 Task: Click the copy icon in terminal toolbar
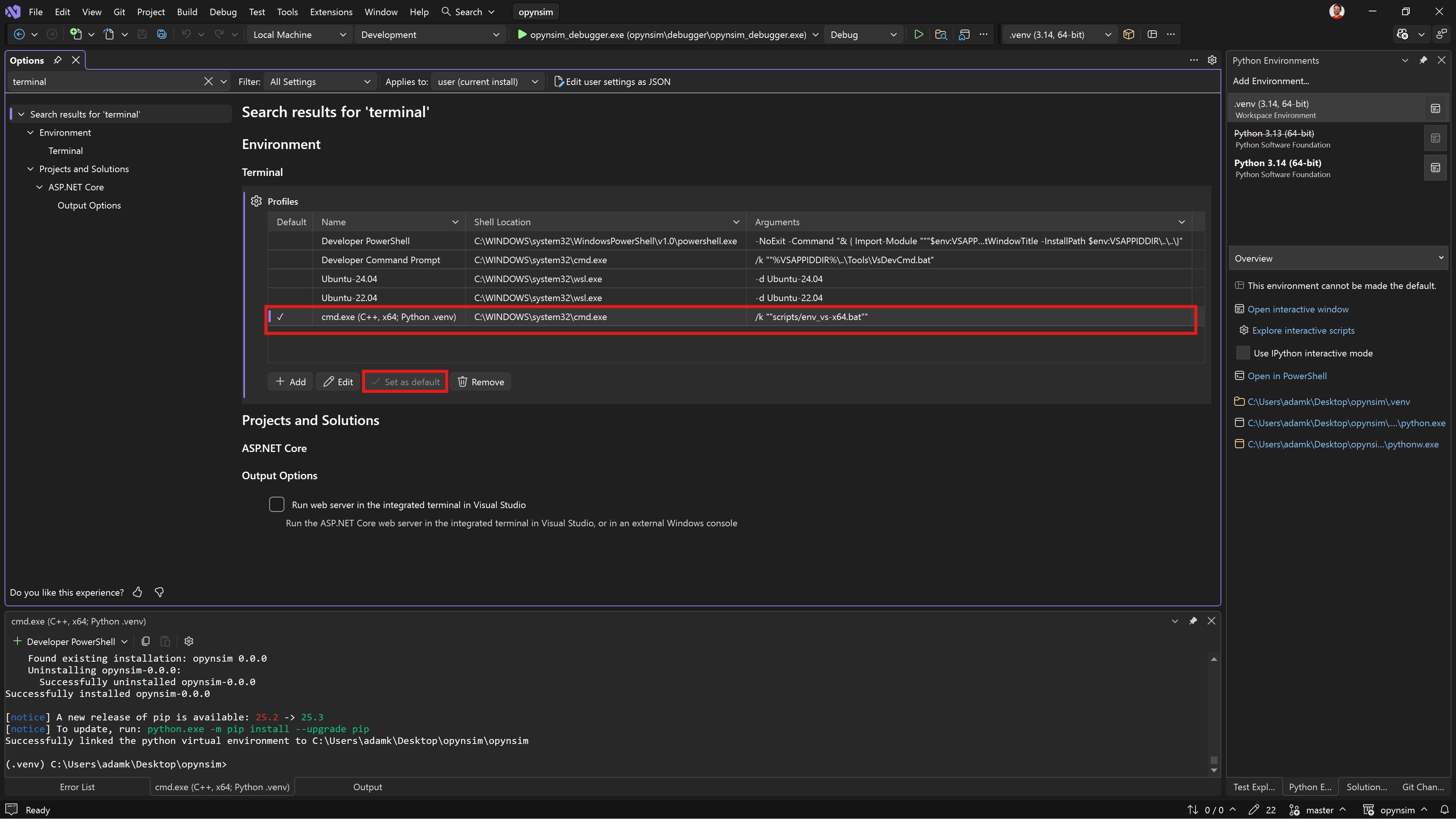coord(146,641)
